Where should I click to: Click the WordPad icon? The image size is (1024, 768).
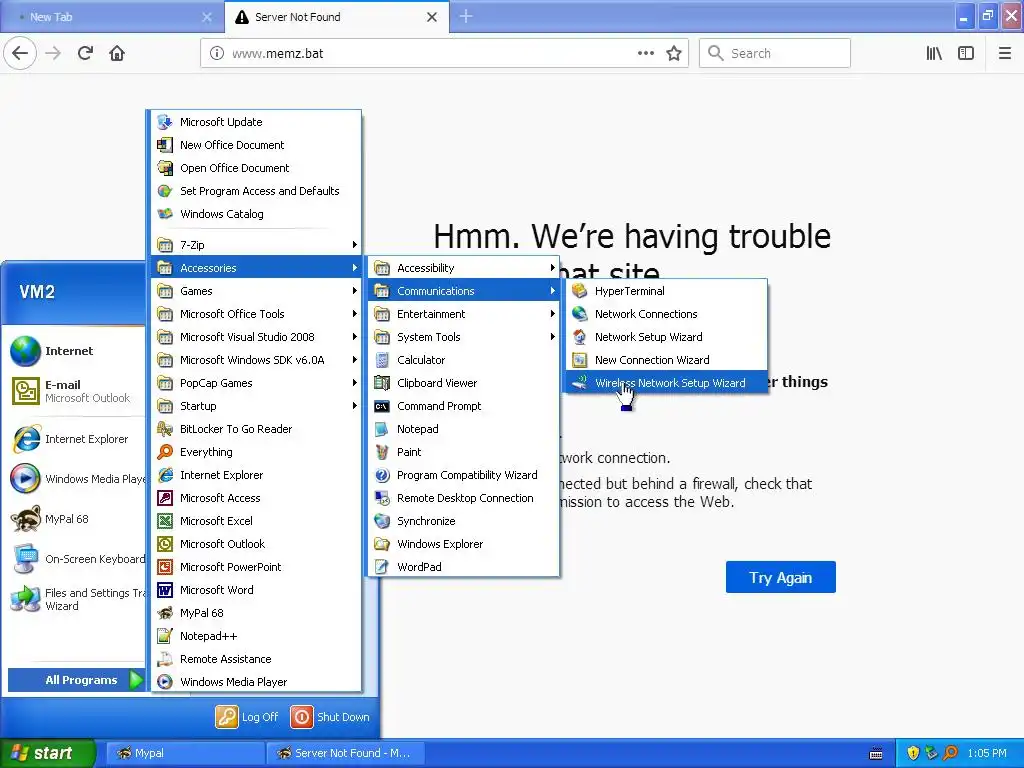tap(382, 567)
